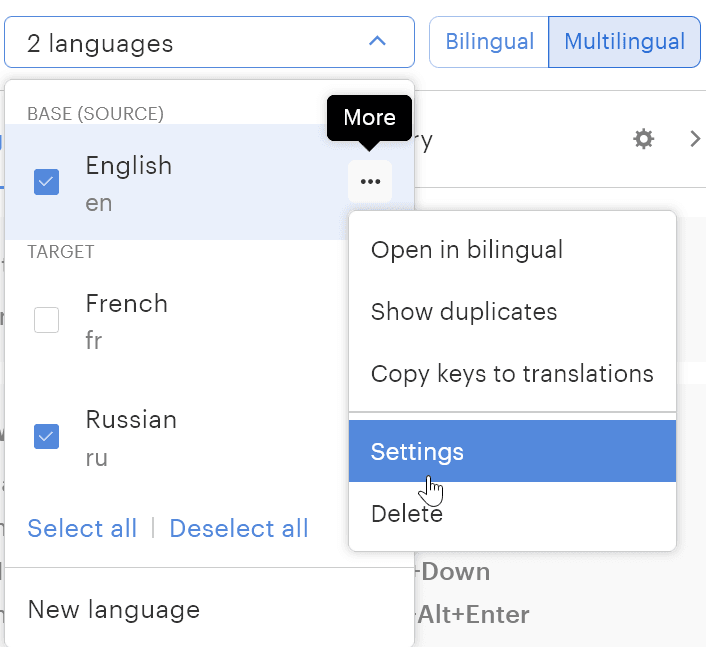Click the French language name
Image resolution: width=706 pixels, height=647 pixels.
[x=126, y=304]
